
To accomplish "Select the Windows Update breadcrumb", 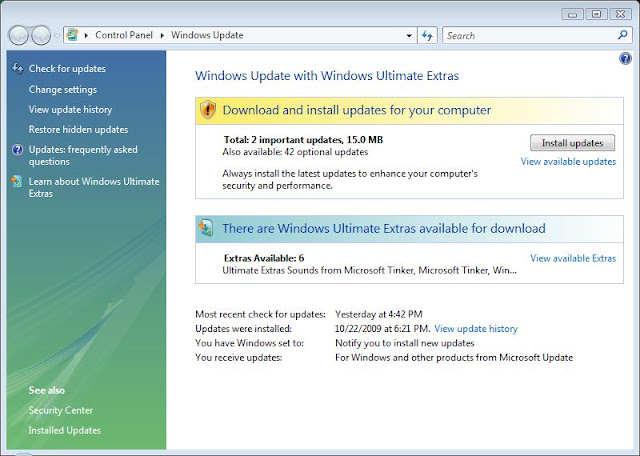I will pyautogui.click(x=207, y=35).
